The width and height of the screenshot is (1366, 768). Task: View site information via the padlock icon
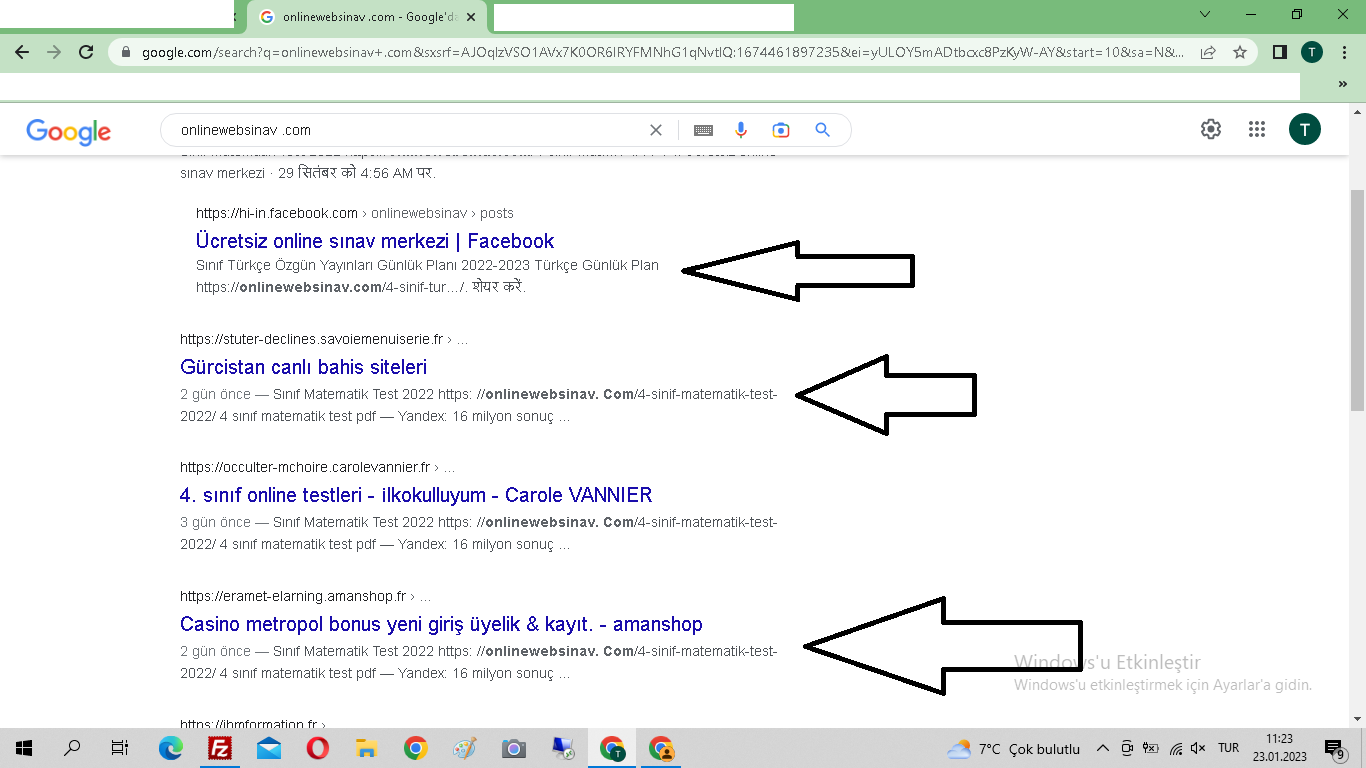point(126,52)
